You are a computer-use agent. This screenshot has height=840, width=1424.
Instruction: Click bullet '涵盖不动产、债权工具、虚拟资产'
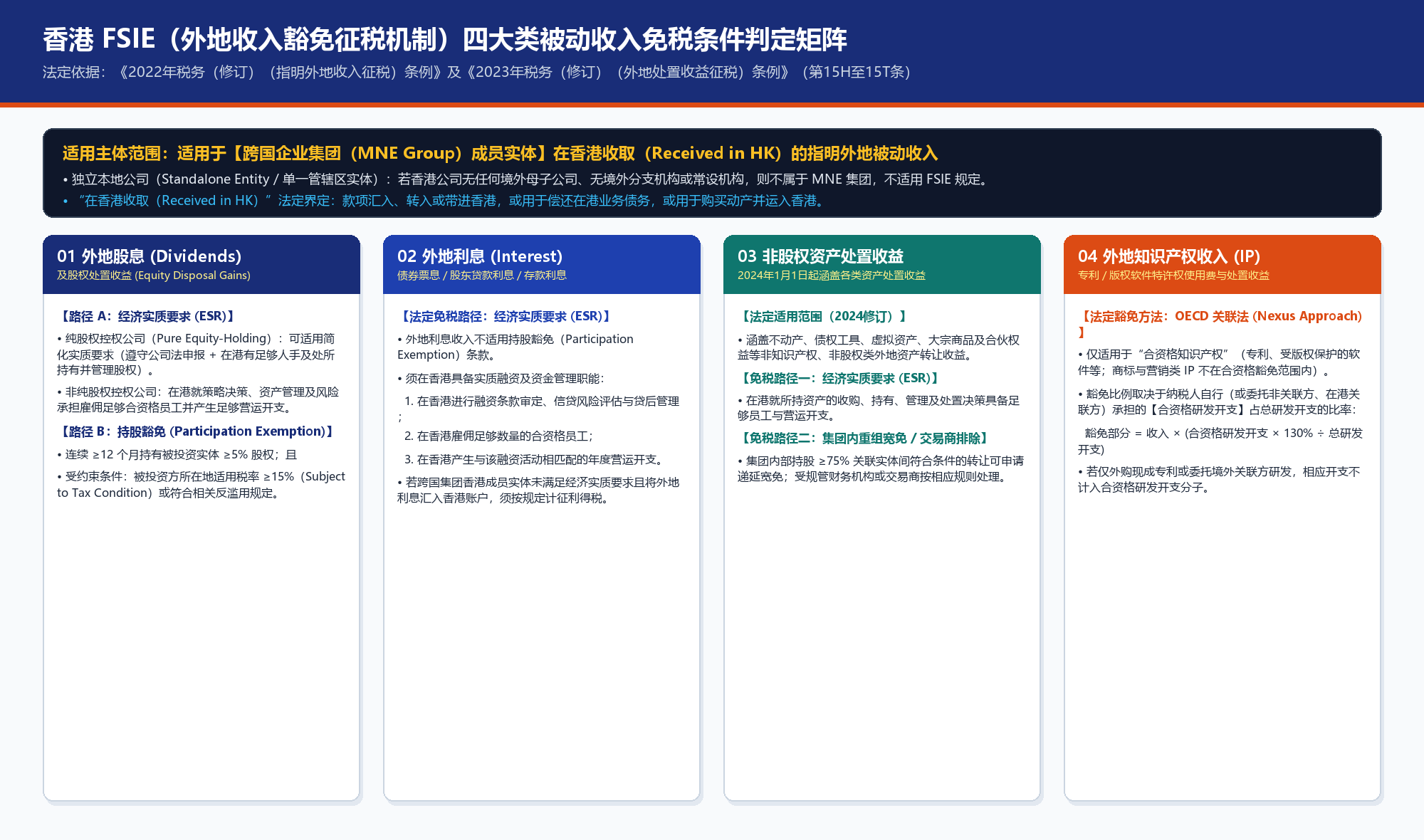tap(879, 347)
